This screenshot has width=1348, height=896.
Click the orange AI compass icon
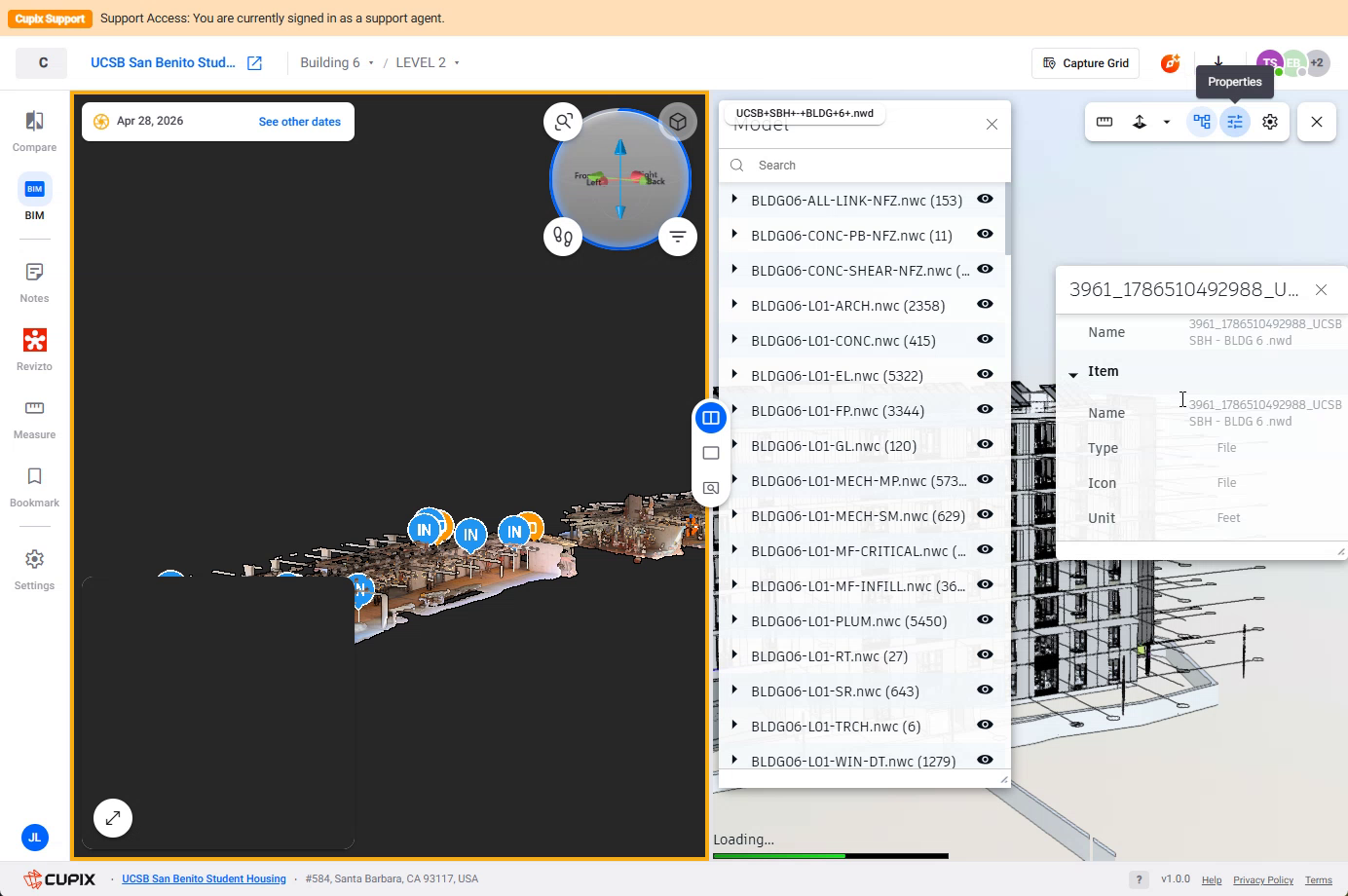click(1170, 63)
